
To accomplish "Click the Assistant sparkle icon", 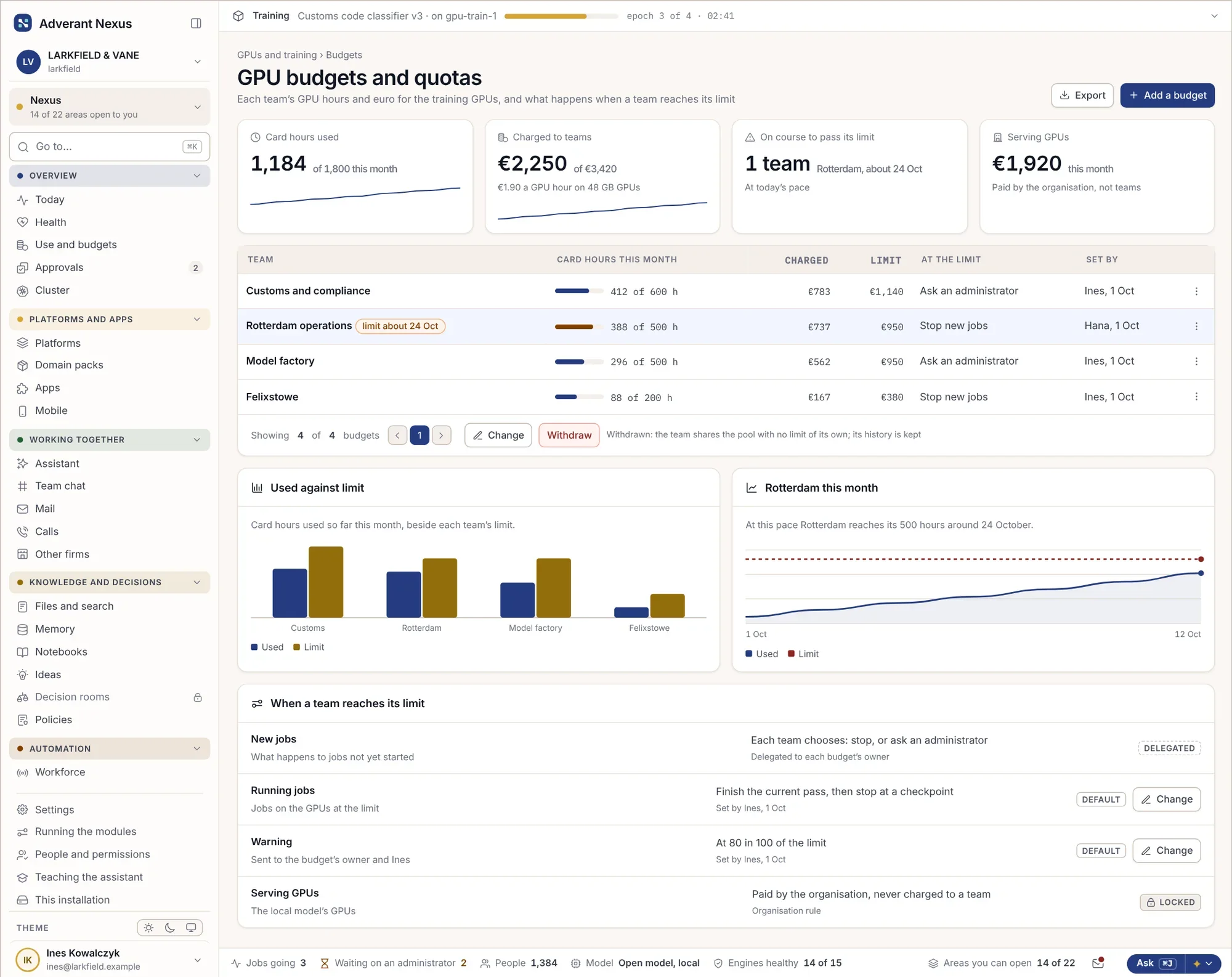I will pyautogui.click(x=23, y=464).
